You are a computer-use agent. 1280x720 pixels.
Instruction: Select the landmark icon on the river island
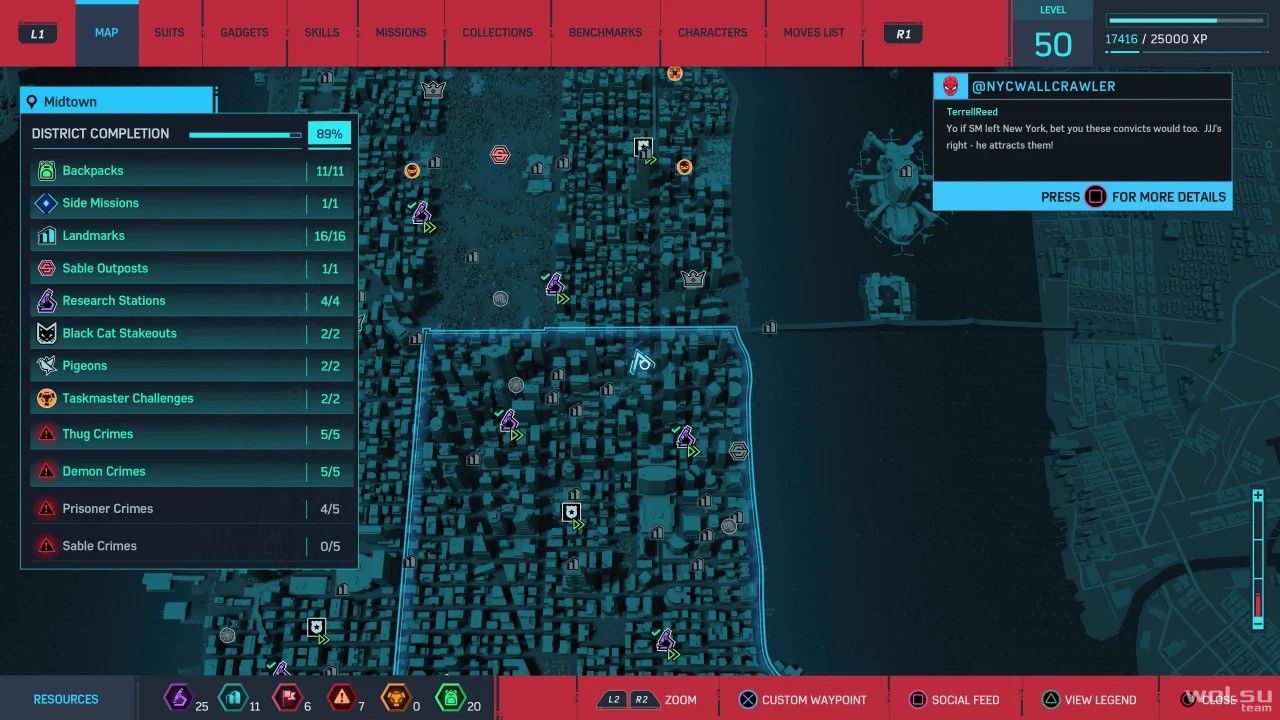(905, 171)
